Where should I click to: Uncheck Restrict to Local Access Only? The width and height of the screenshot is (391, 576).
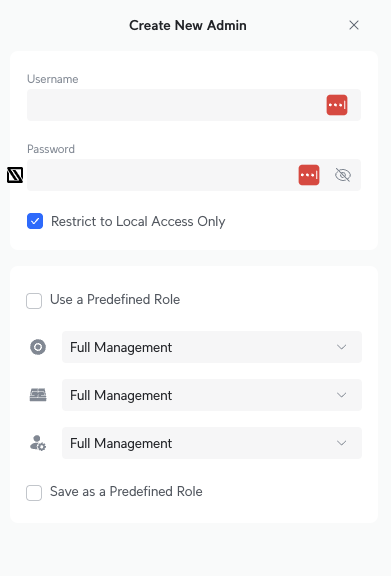[x=35, y=221]
